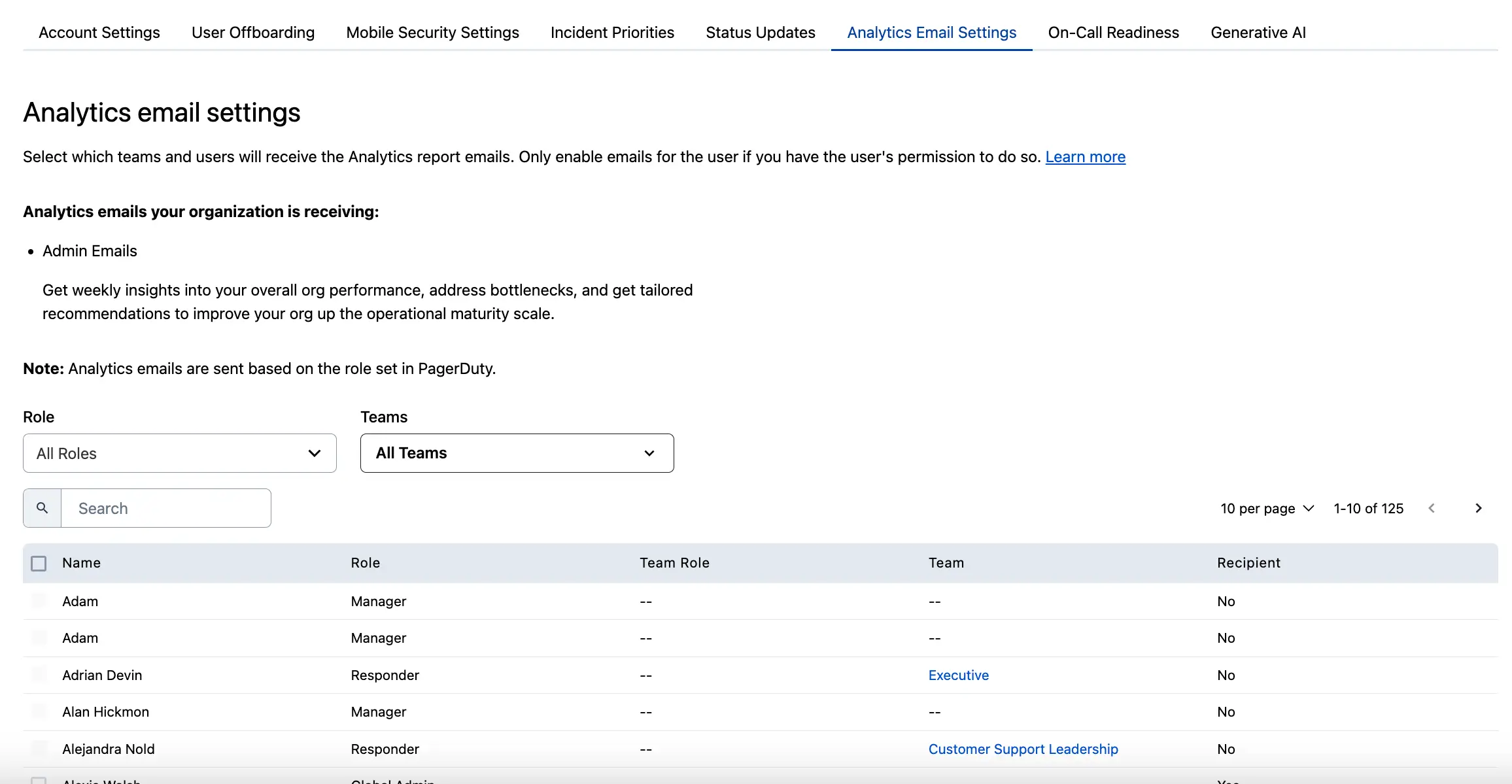This screenshot has width=1512, height=784.
Task: Switch to the Account Settings tab
Action: [x=99, y=33]
